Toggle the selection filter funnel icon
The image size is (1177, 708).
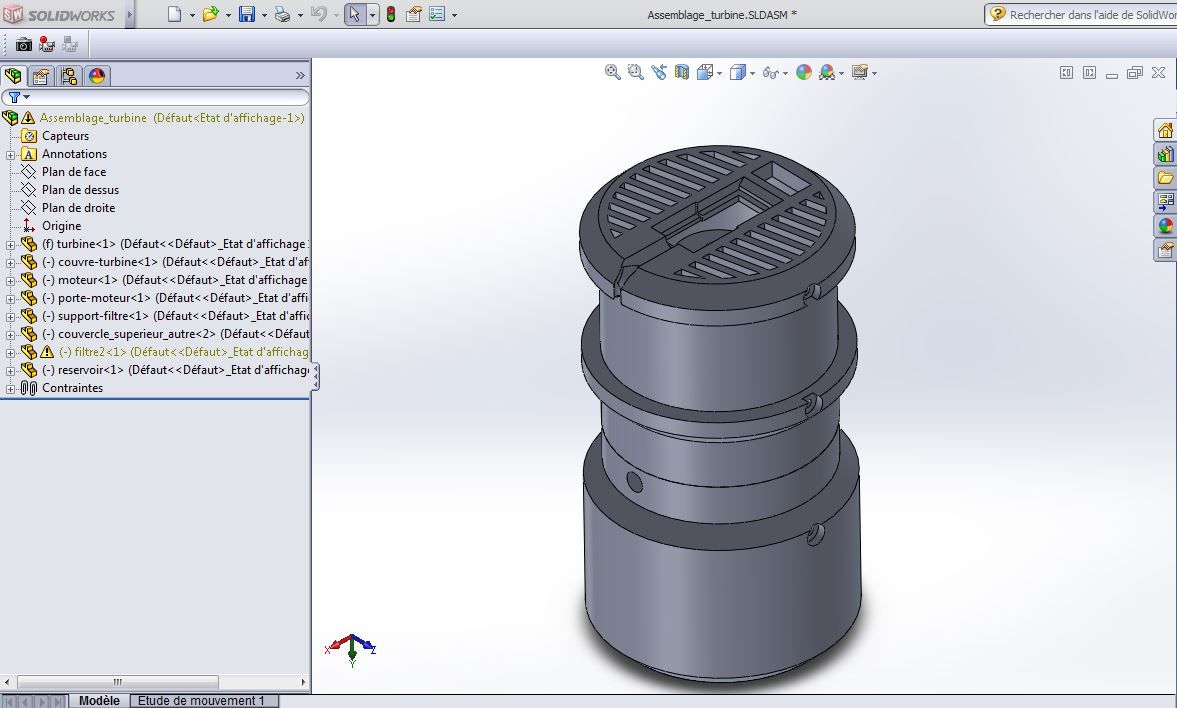pos(17,97)
